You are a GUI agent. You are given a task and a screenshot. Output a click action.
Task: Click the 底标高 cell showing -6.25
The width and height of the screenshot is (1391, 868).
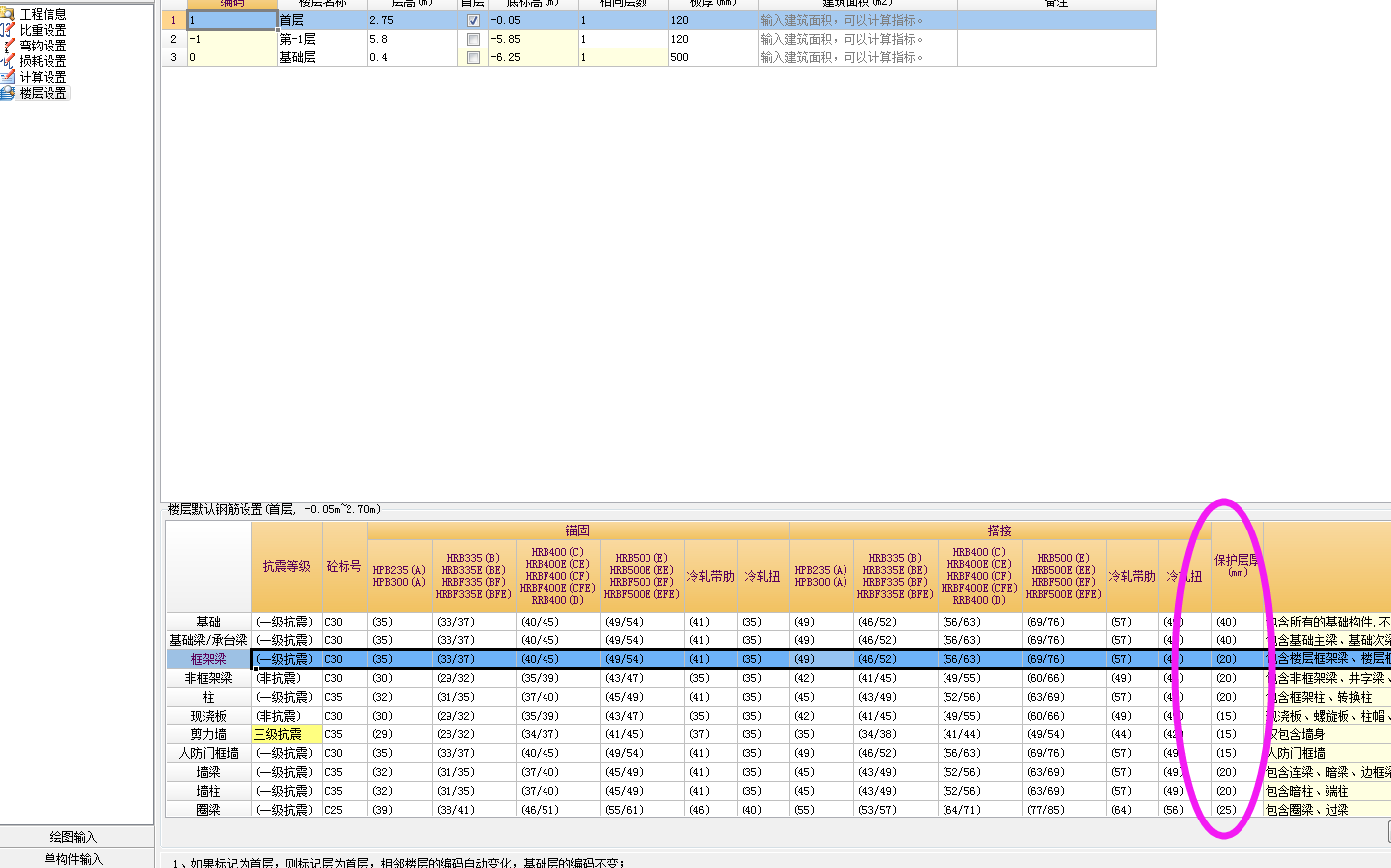(x=533, y=57)
